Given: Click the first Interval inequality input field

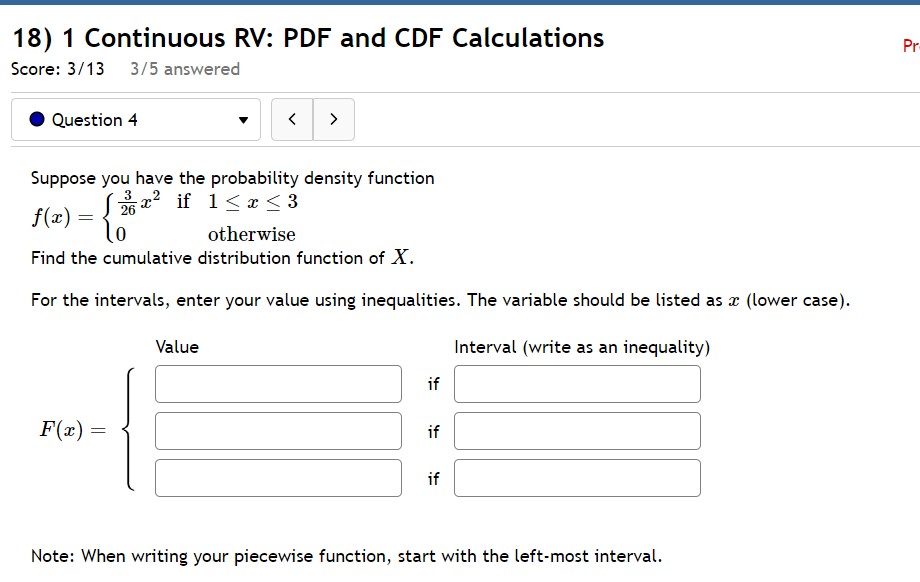Looking at the screenshot, I should 577,383.
